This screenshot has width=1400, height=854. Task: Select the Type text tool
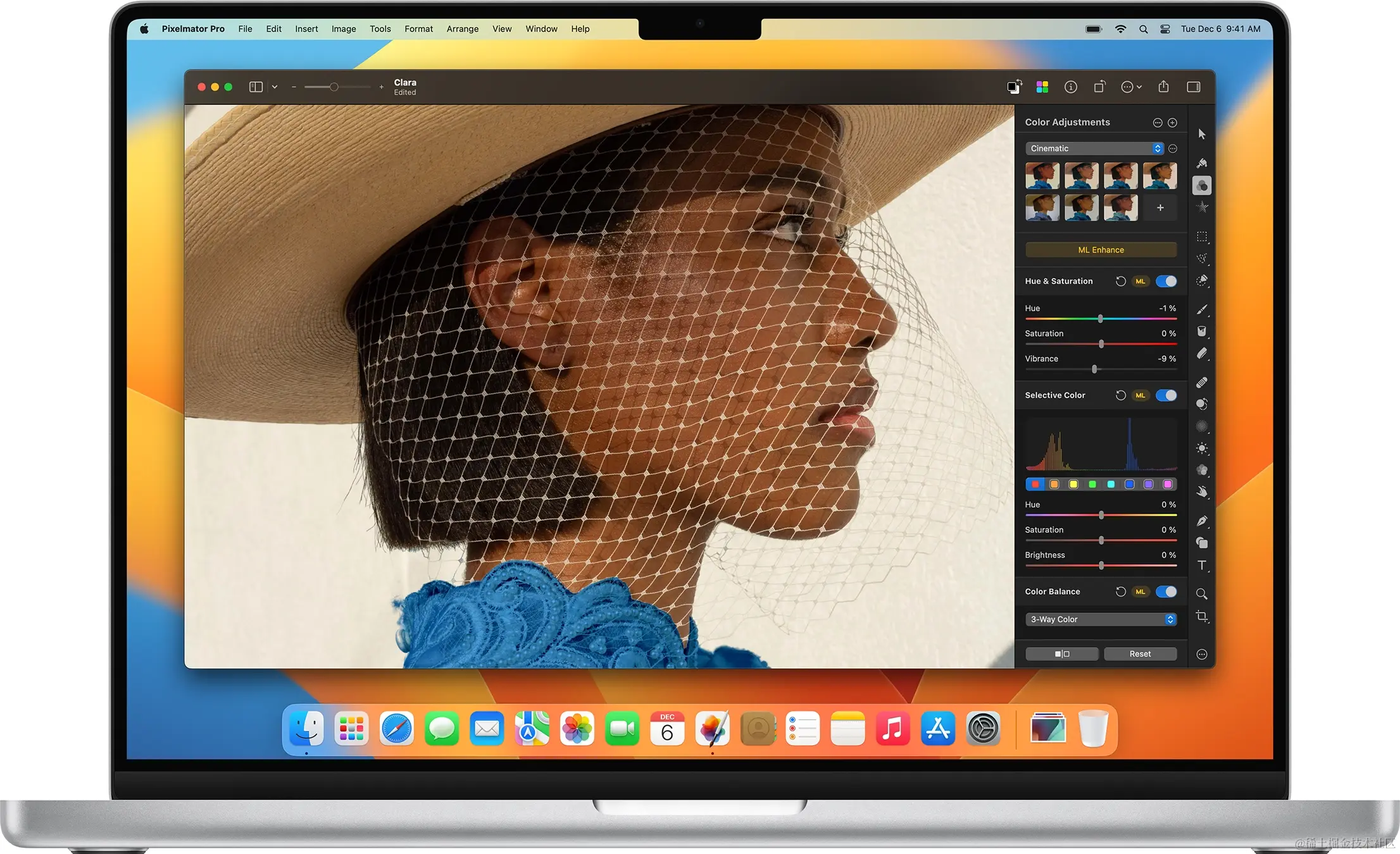(x=1201, y=566)
